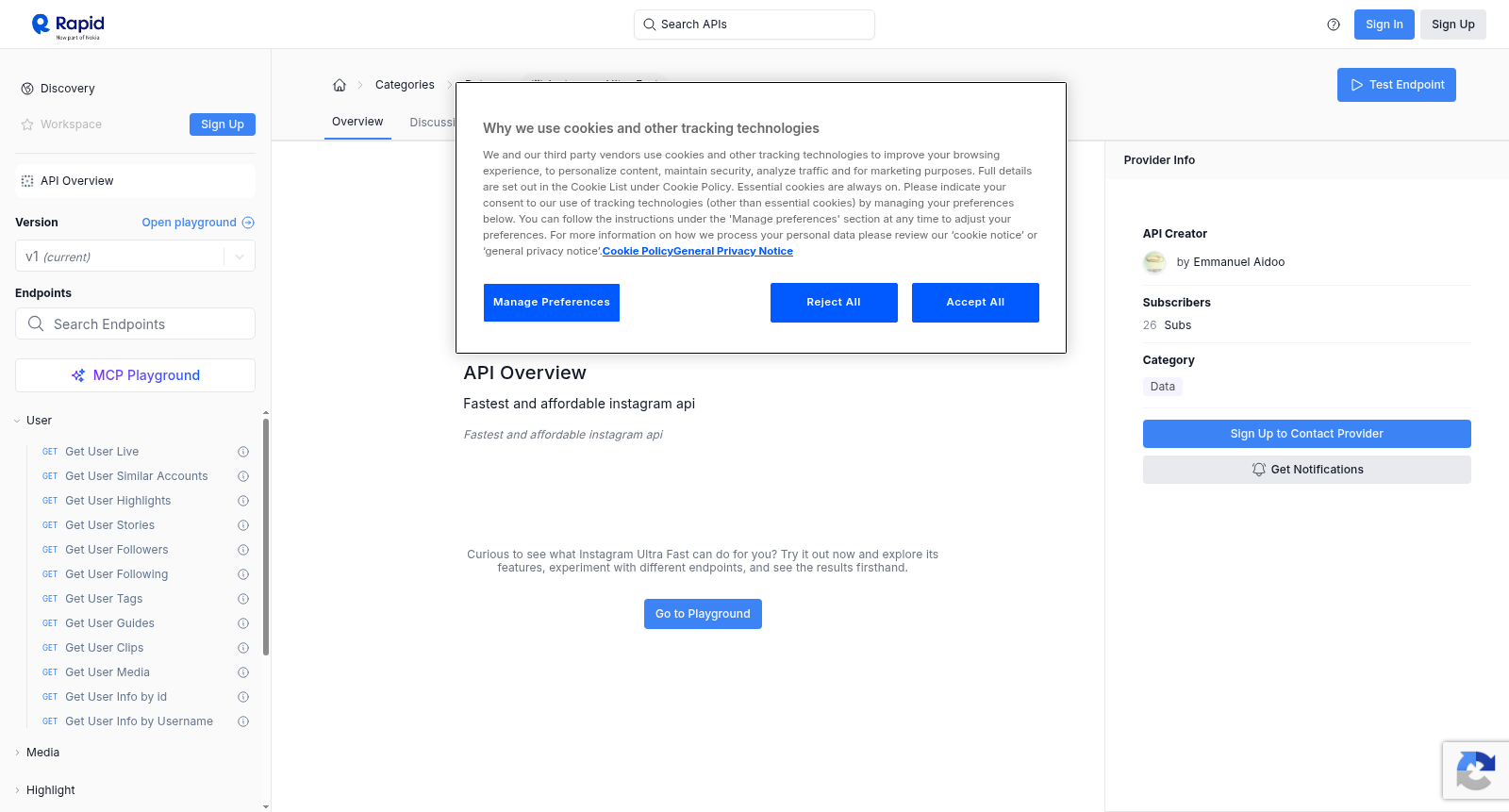The width and height of the screenshot is (1509, 812).
Task: Collapse the User endpoints group
Action: [39, 421]
